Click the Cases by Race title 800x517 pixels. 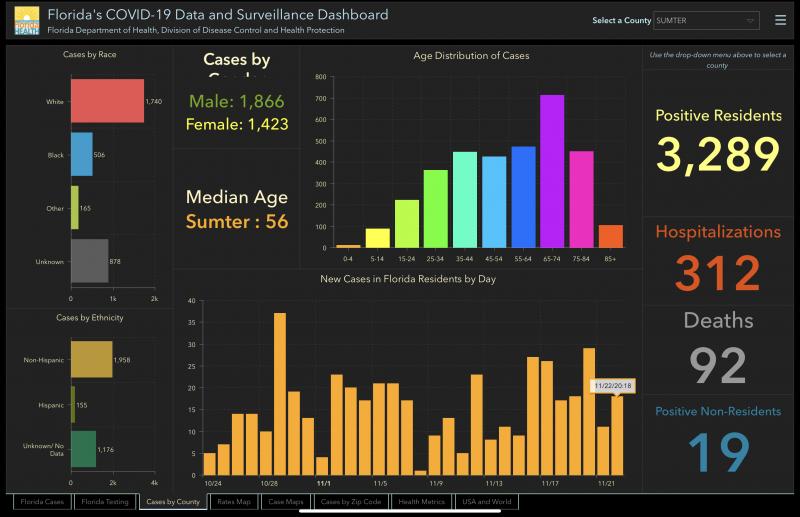click(90, 54)
